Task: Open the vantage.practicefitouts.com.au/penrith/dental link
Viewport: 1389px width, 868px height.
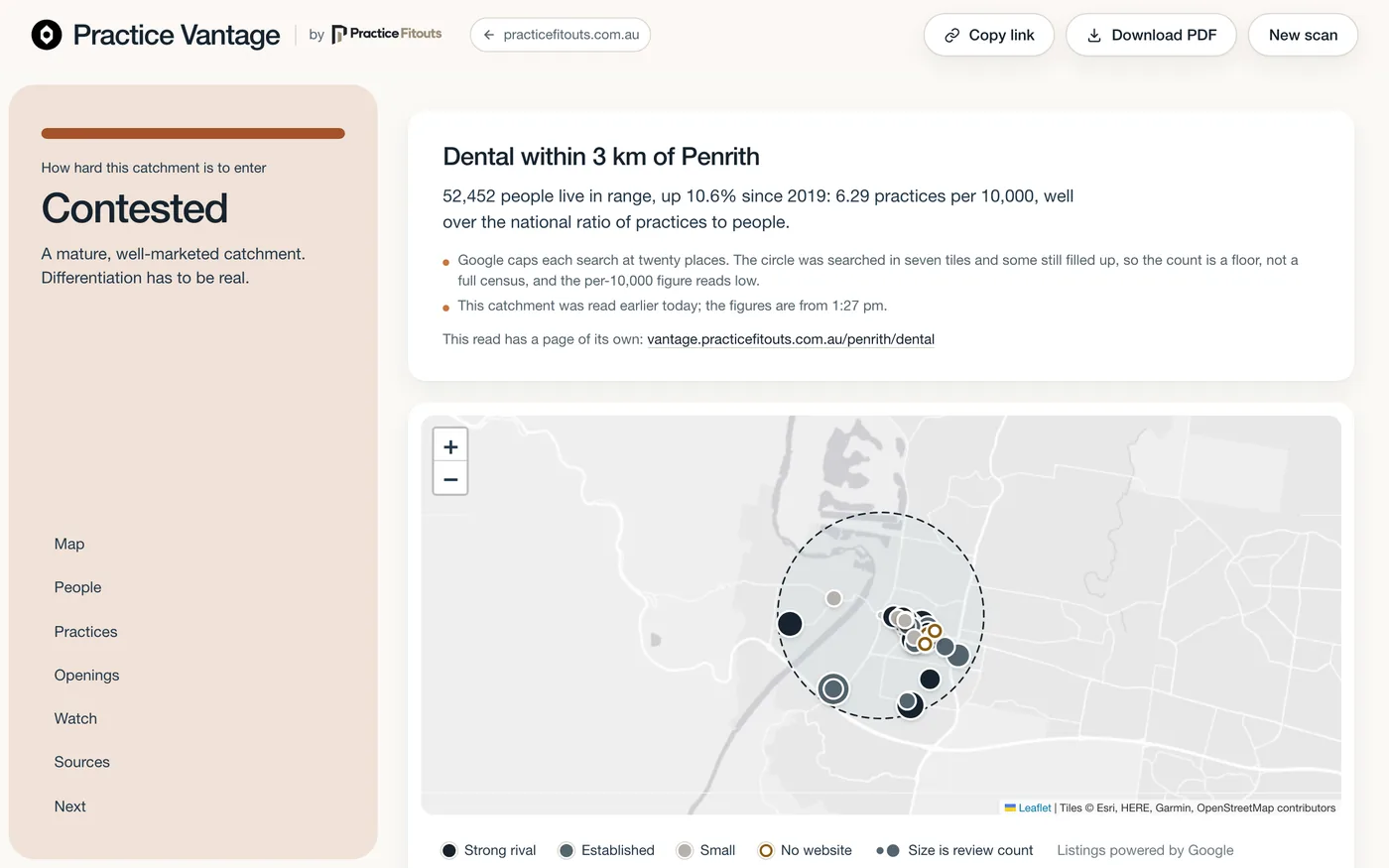Action: pos(791,339)
